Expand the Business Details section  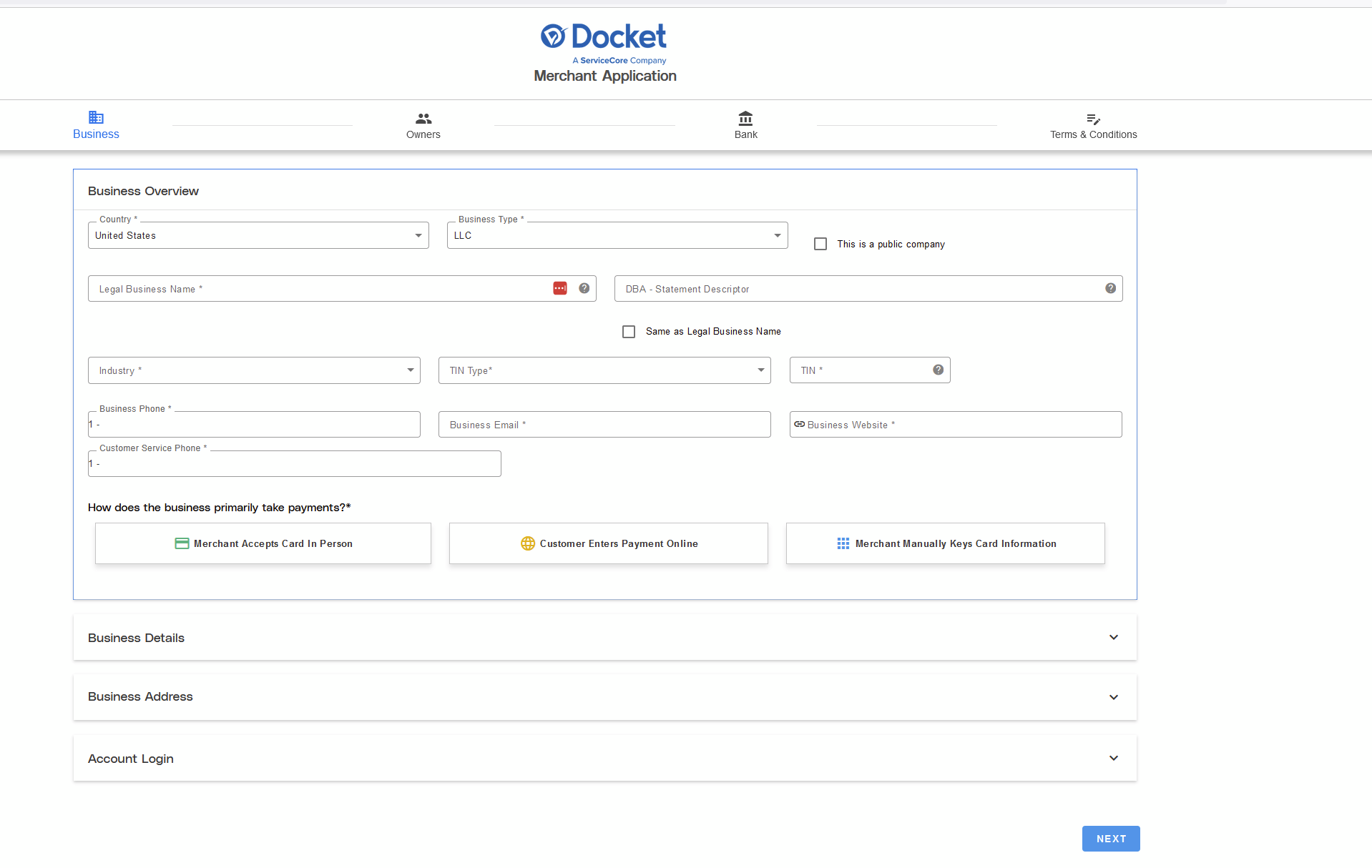pyautogui.click(x=605, y=637)
